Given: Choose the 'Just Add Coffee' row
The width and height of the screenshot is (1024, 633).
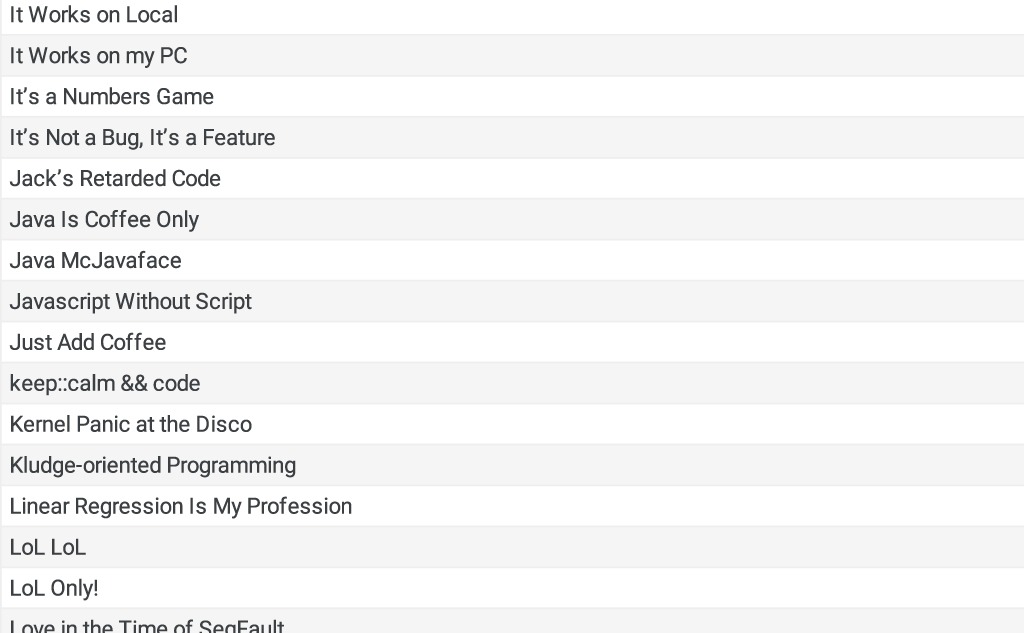Looking at the screenshot, I should pos(513,342).
